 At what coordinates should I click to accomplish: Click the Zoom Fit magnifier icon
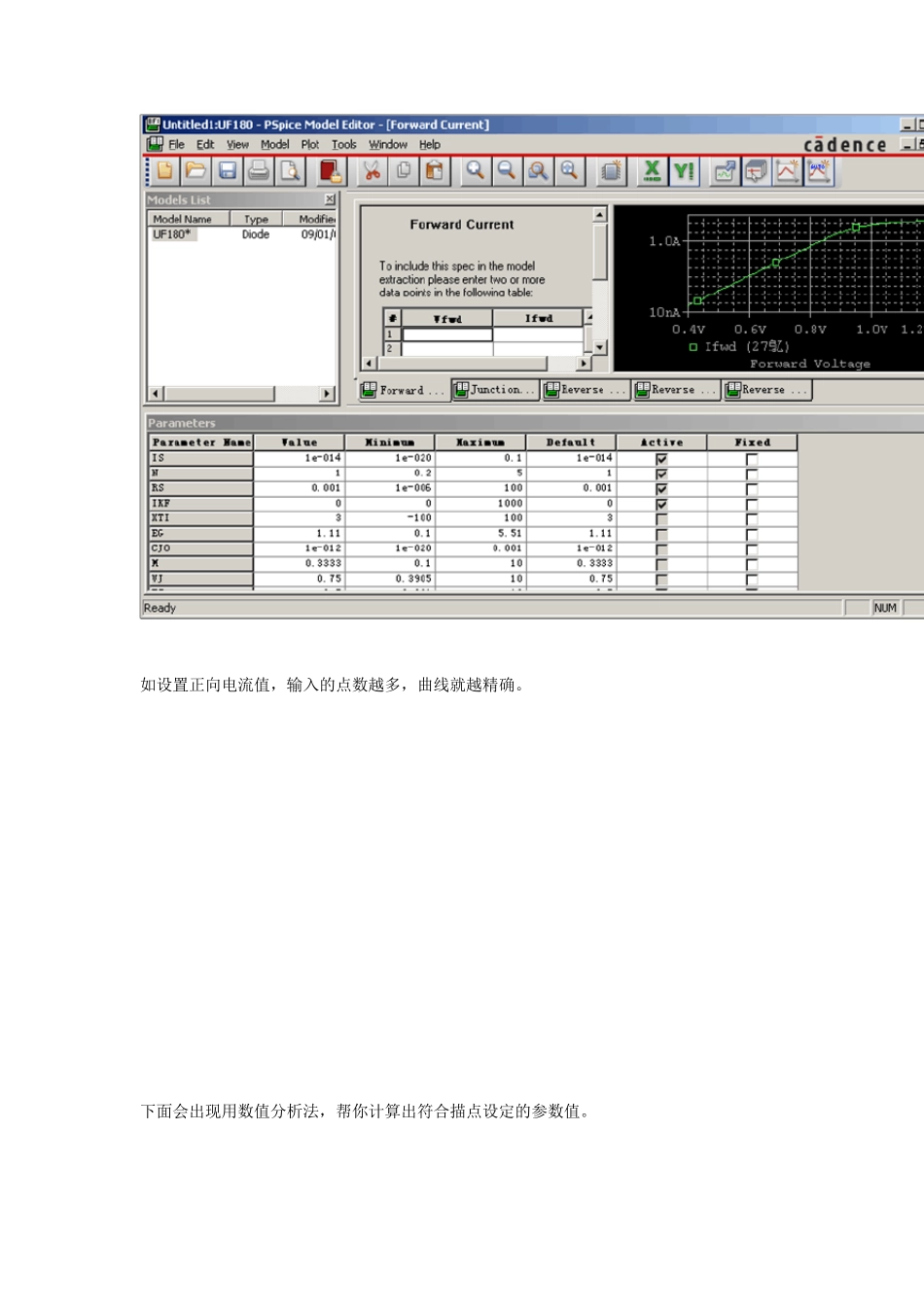tap(568, 171)
